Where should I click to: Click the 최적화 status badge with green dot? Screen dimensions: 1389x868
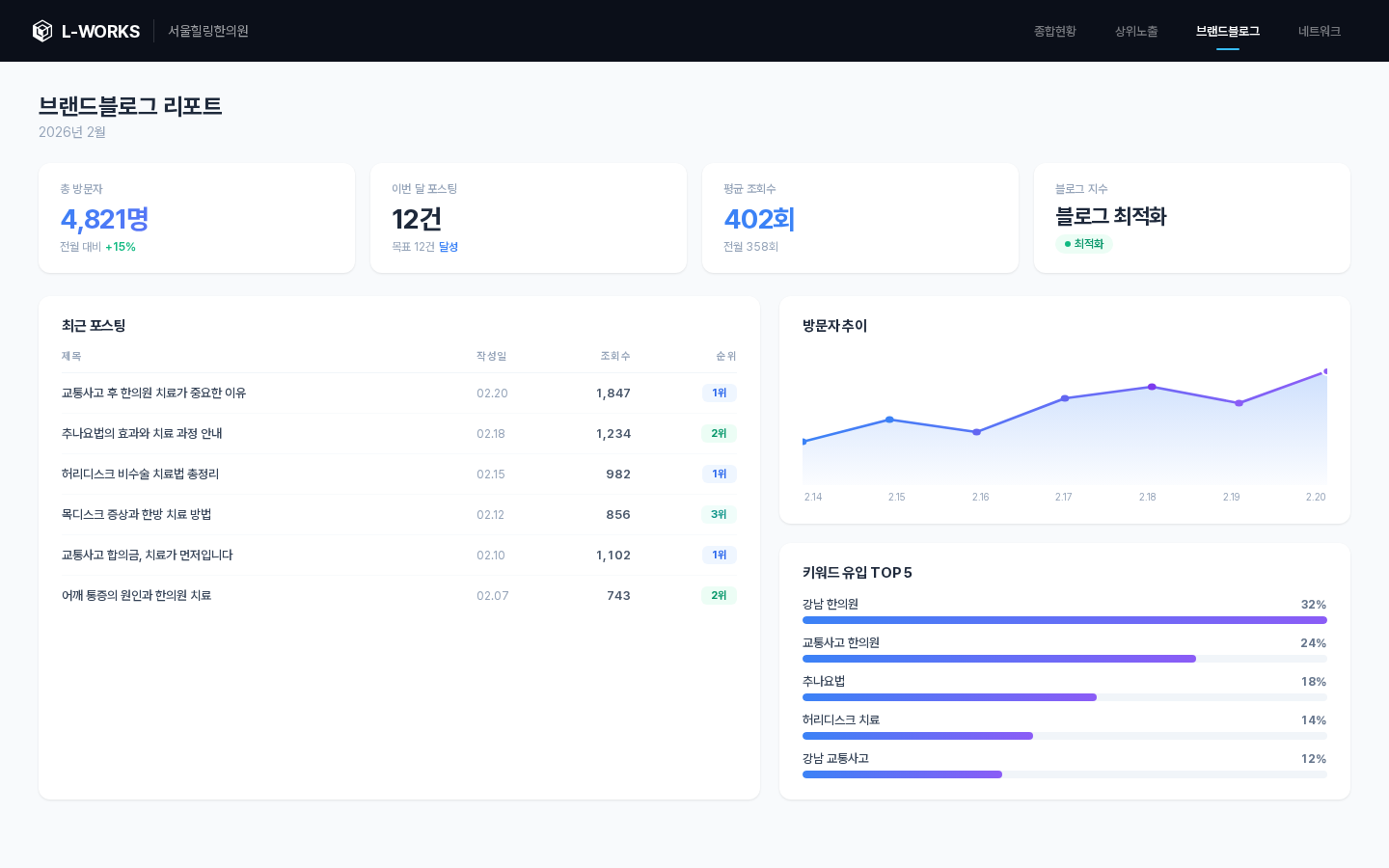point(1085,243)
